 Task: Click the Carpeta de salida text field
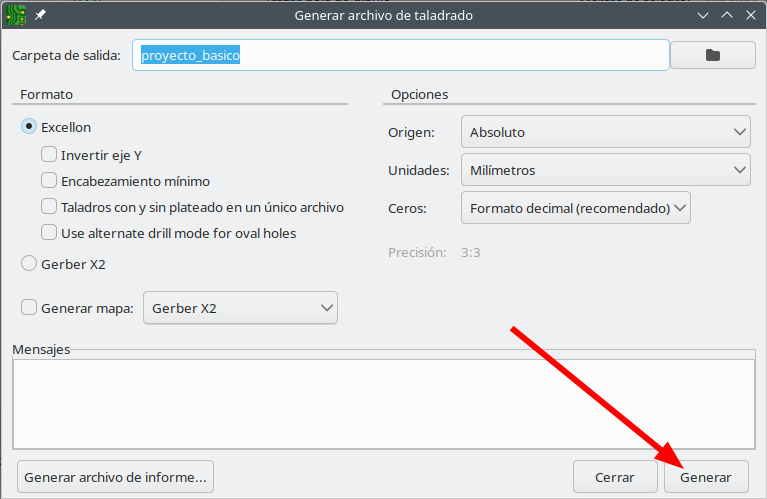click(x=400, y=56)
